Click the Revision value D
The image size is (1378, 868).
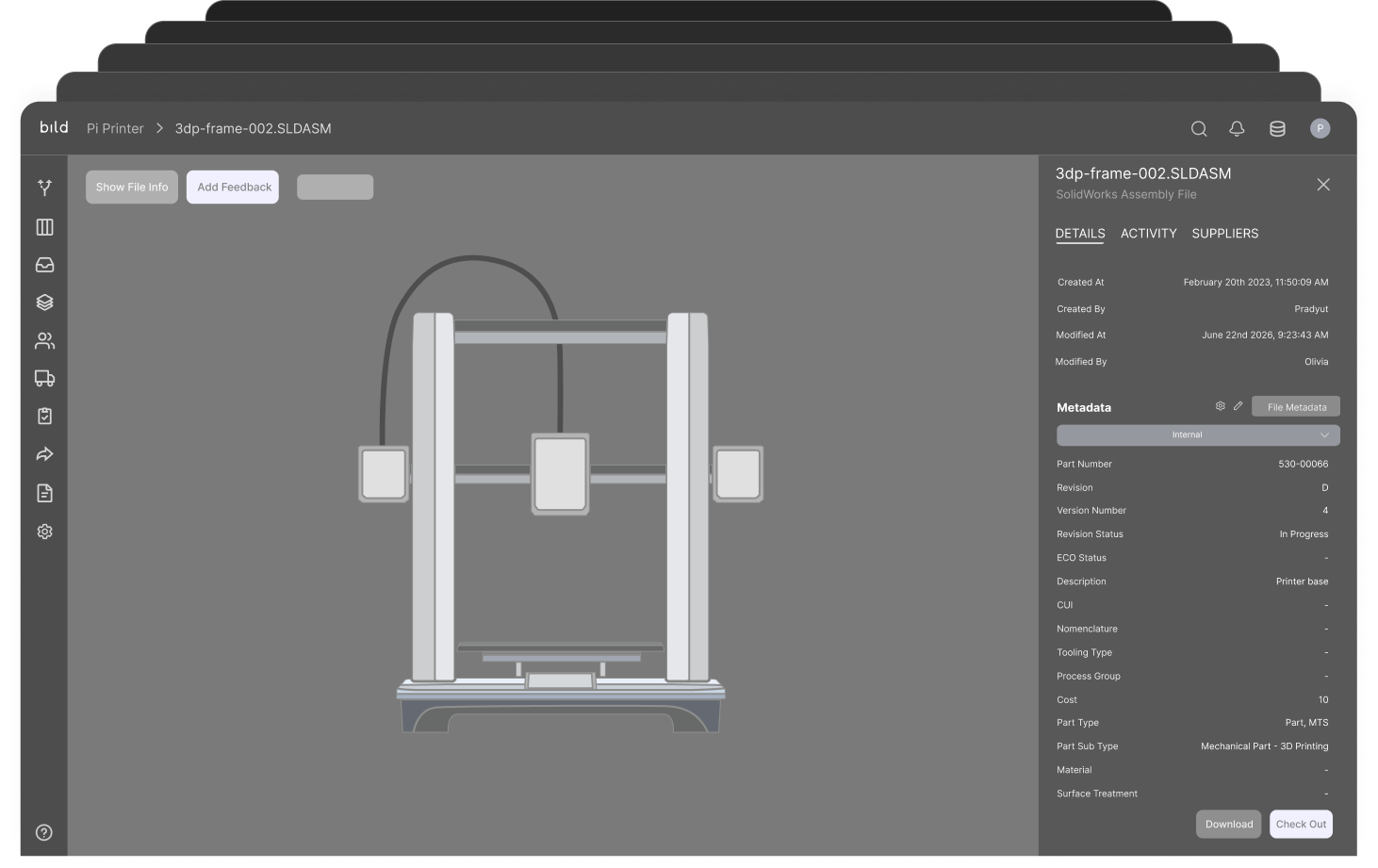pos(1324,487)
